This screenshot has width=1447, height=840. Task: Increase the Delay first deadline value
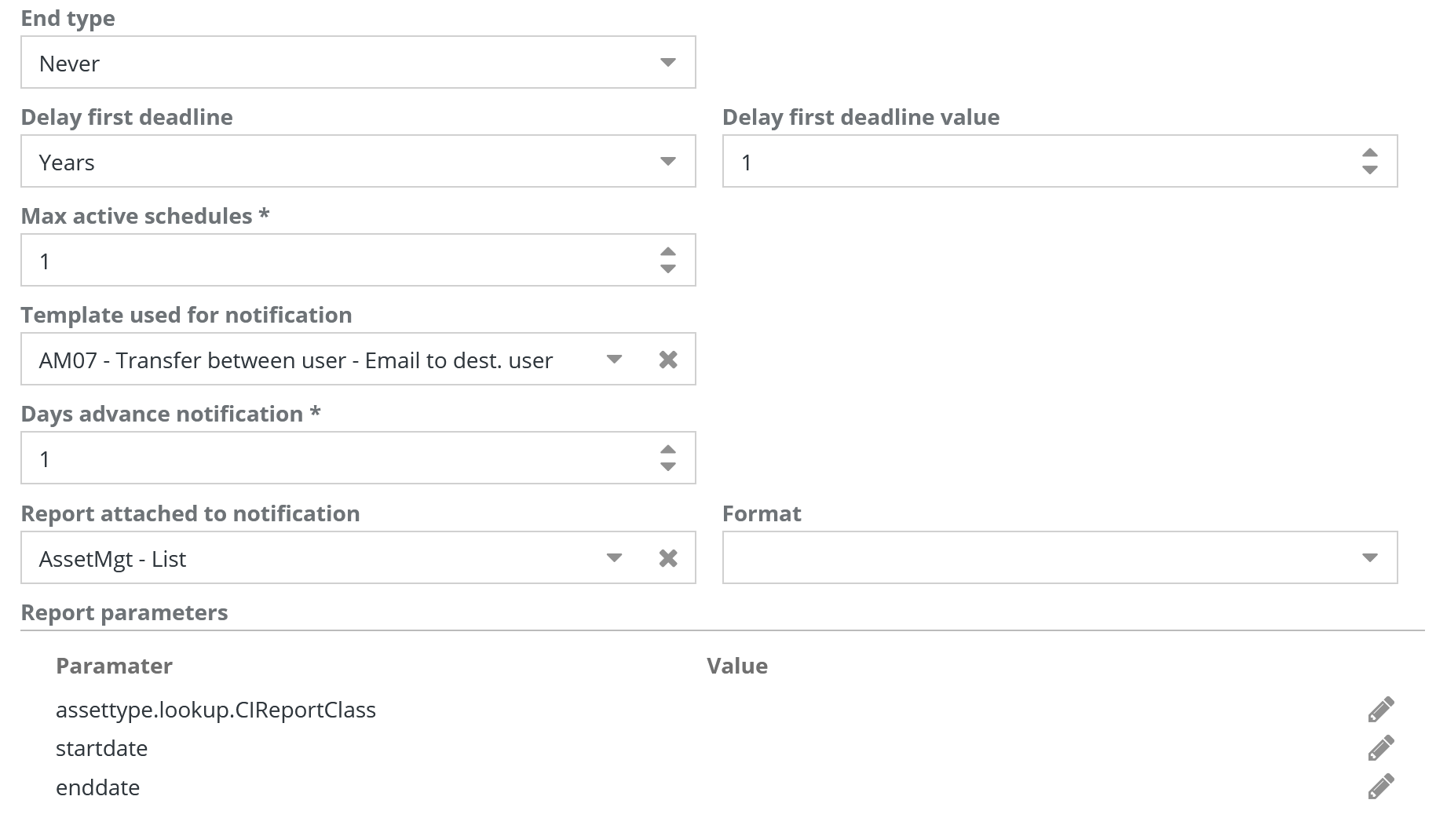point(1370,153)
